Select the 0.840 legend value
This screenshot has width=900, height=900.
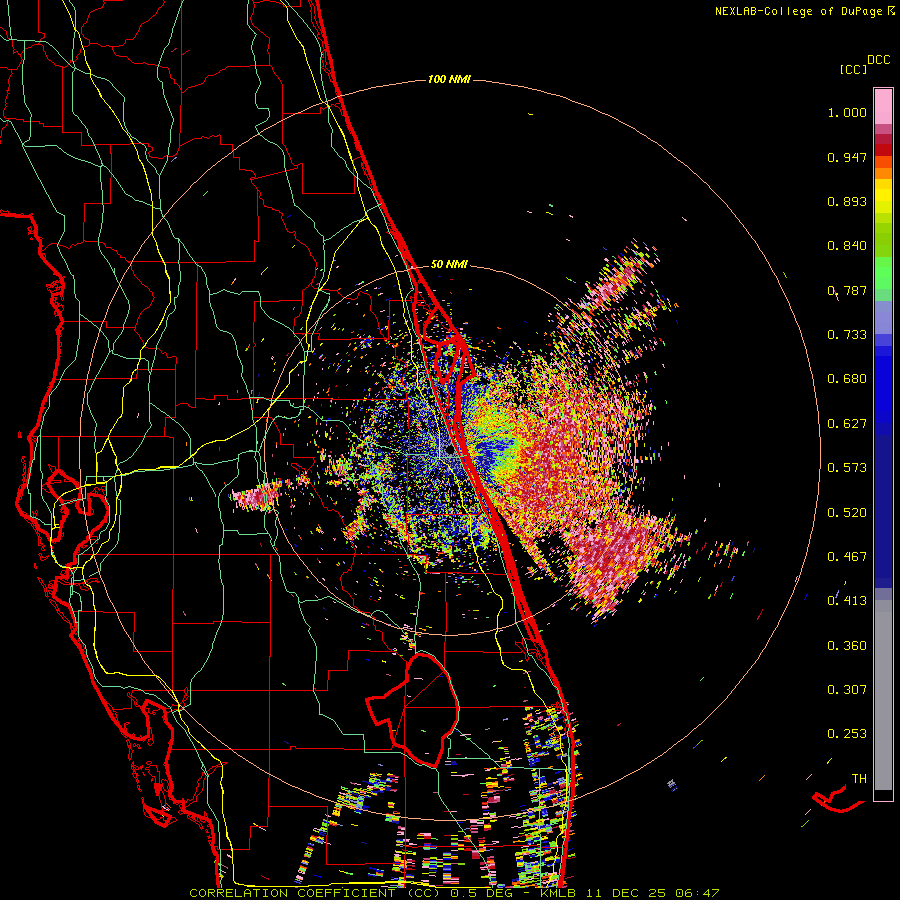pyautogui.click(x=847, y=246)
